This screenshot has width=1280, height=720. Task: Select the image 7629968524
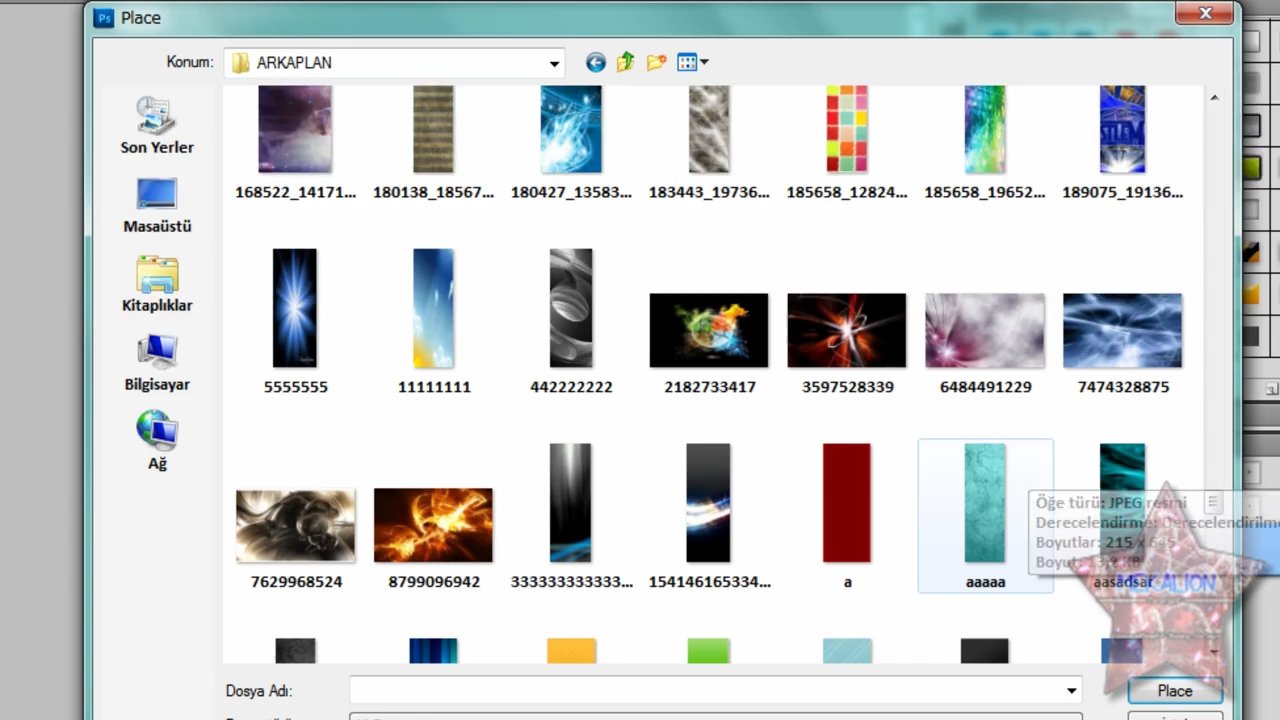(x=295, y=525)
